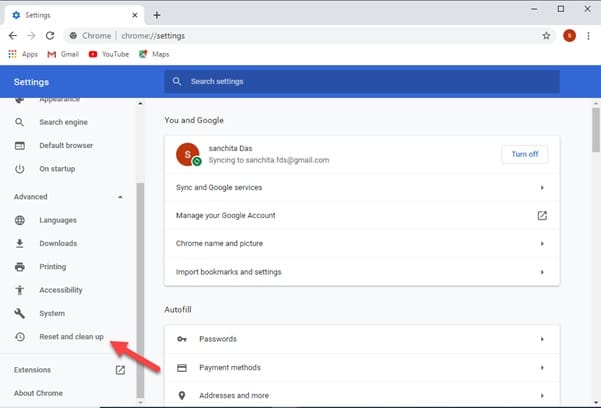The width and height of the screenshot is (601, 408).
Task: Click the Accessibility person icon
Action: pyautogui.click(x=20, y=290)
